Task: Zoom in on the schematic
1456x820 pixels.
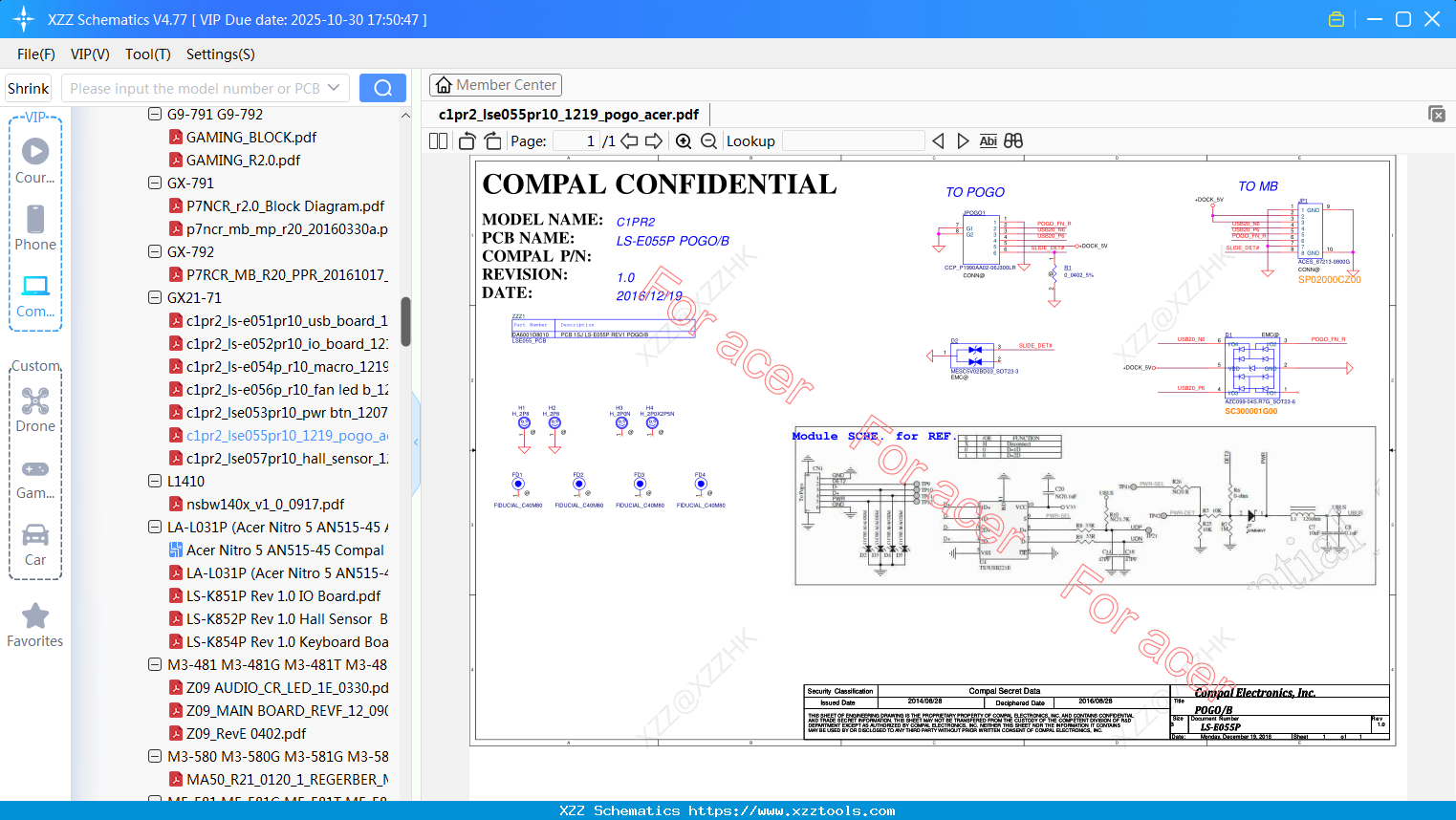Action: point(684,140)
